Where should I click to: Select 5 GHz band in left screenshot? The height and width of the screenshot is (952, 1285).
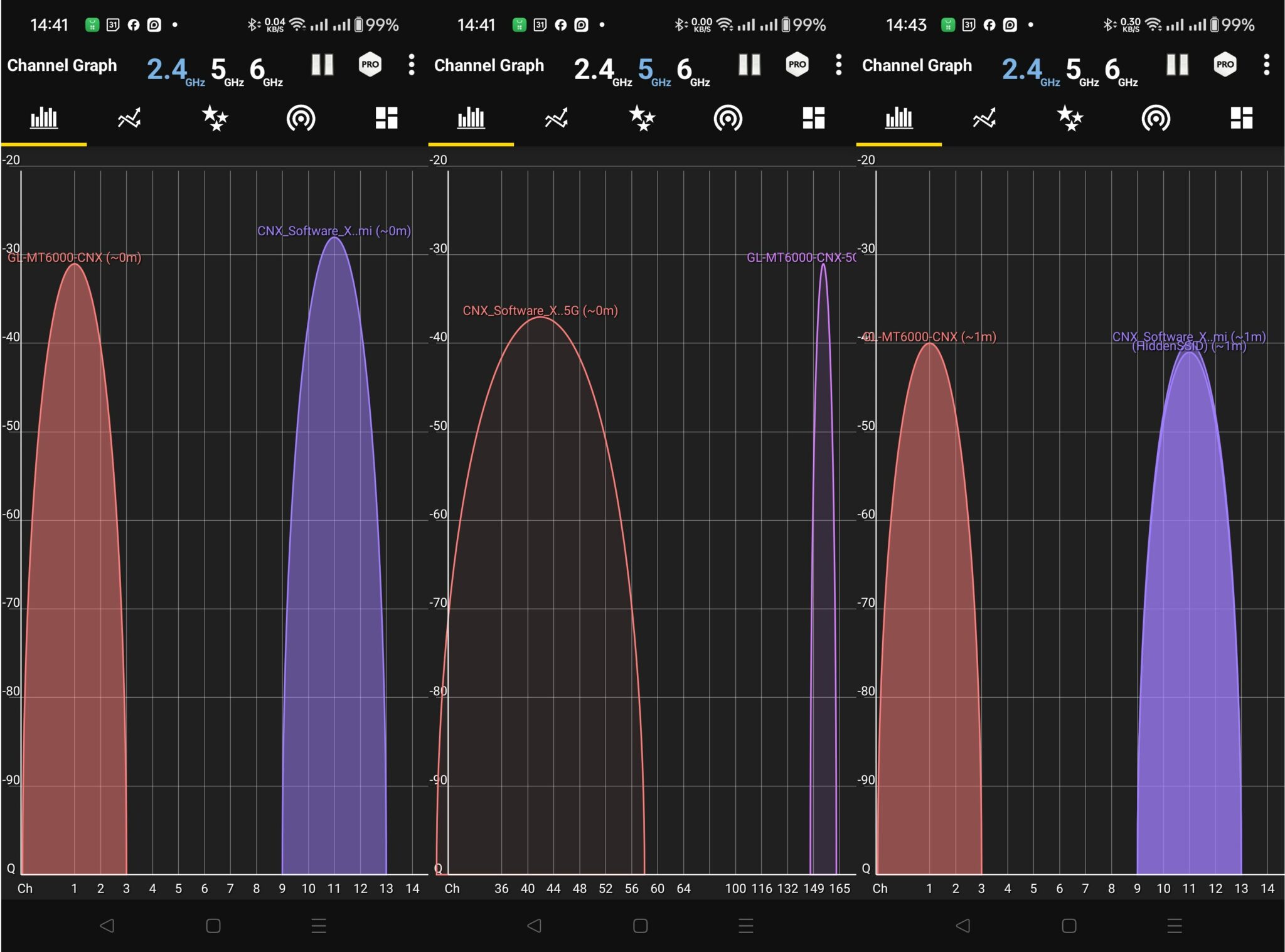[x=227, y=70]
